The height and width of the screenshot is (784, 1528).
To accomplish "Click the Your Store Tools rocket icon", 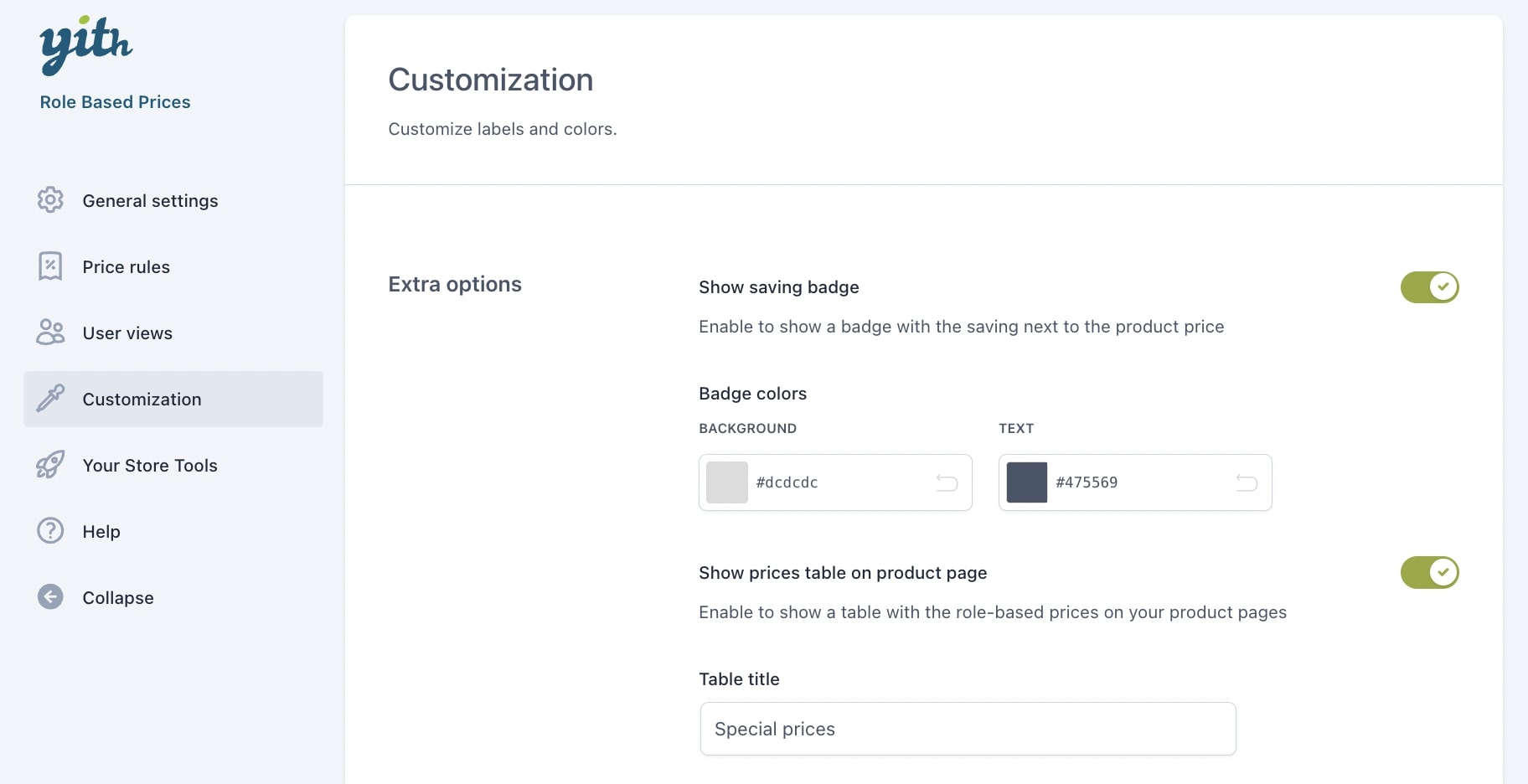I will (x=50, y=465).
